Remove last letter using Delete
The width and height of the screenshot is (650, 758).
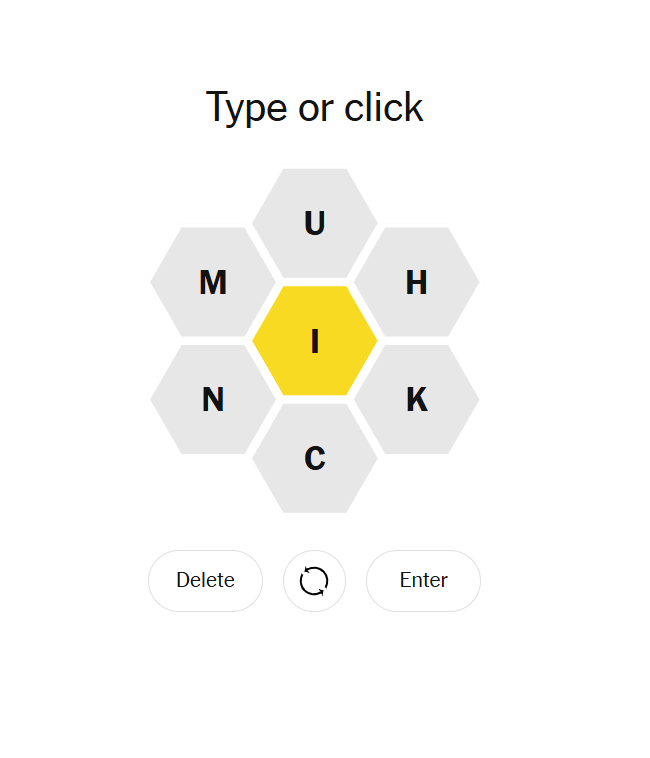(205, 580)
